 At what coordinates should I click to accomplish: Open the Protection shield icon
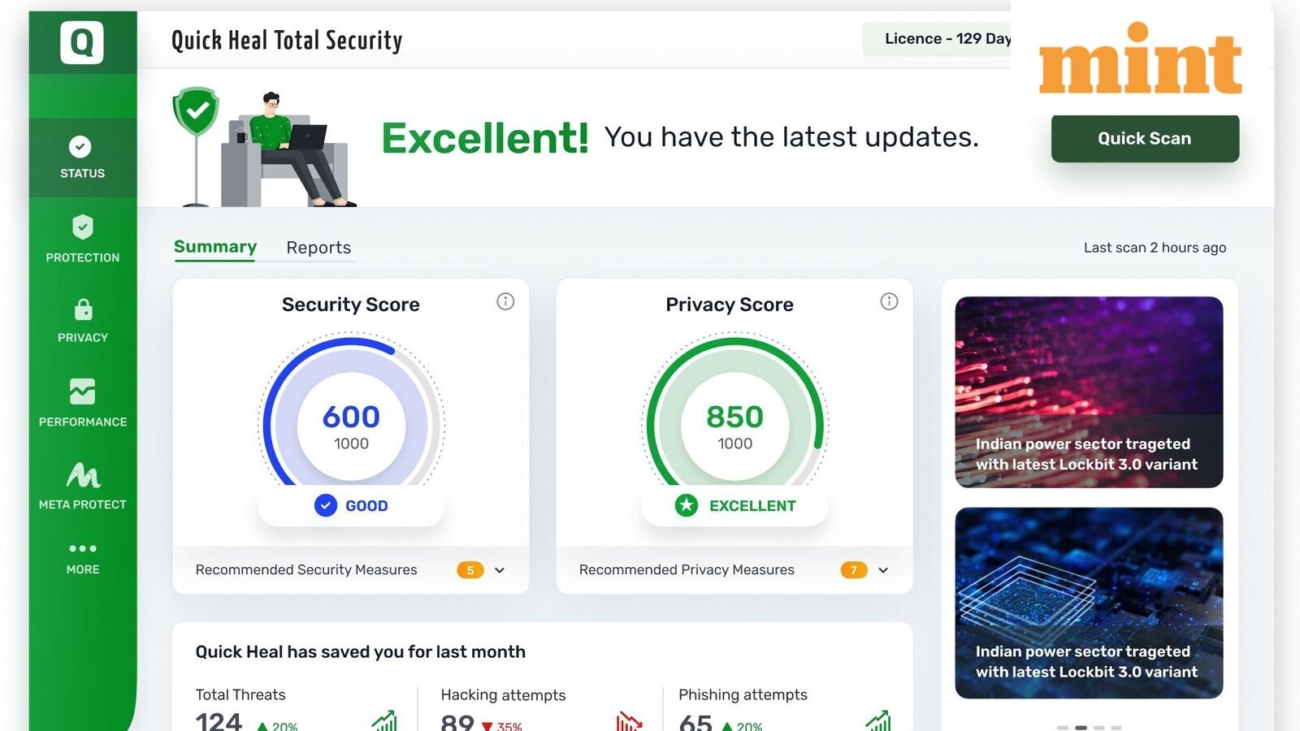(x=82, y=228)
